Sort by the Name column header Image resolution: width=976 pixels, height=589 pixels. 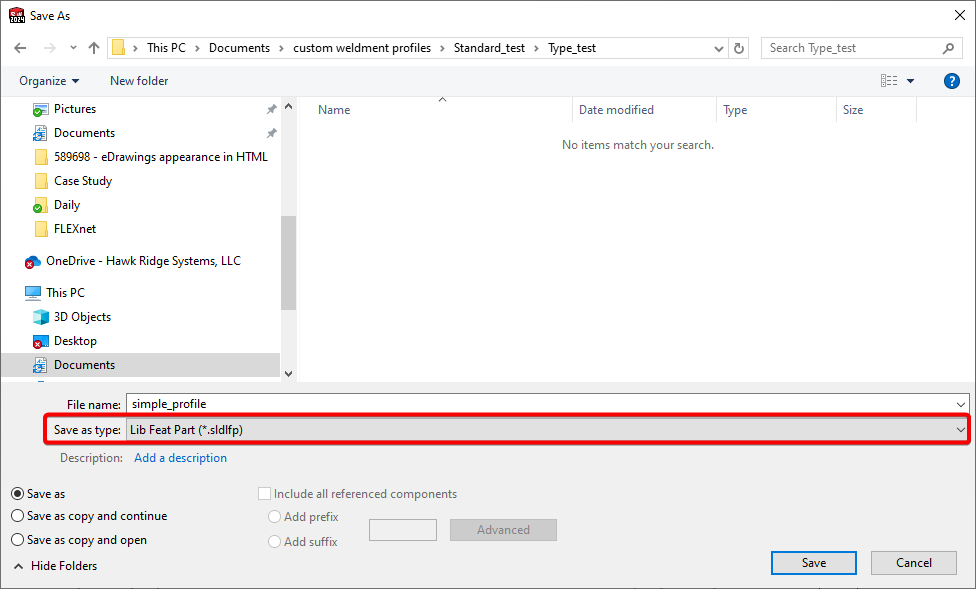click(334, 110)
